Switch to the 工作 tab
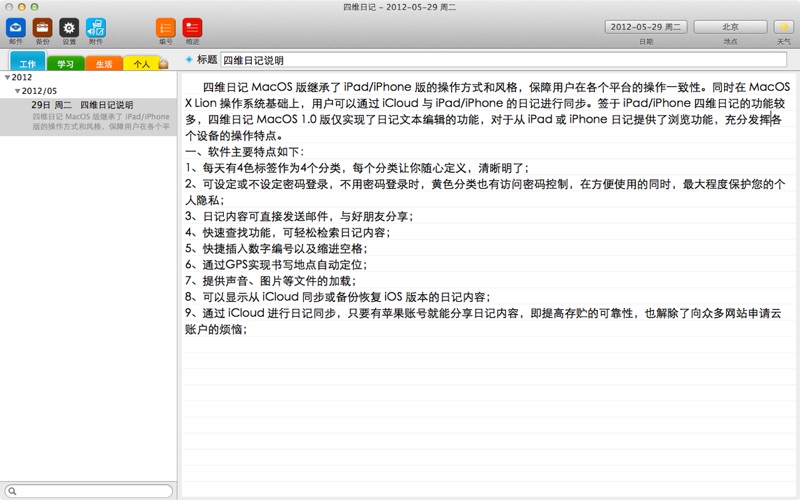 (28, 61)
